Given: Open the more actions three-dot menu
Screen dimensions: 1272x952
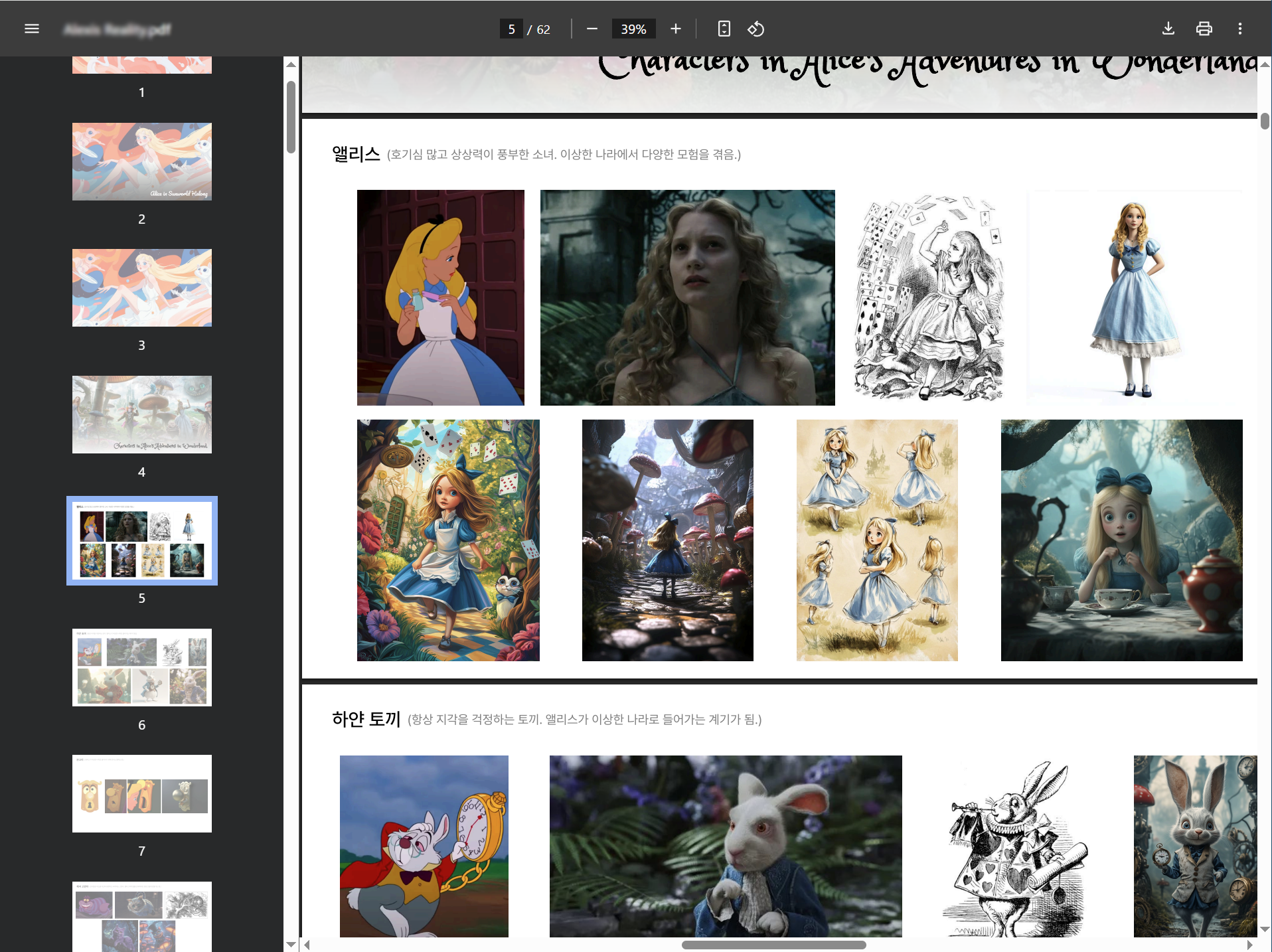Looking at the screenshot, I should 1240,29.
